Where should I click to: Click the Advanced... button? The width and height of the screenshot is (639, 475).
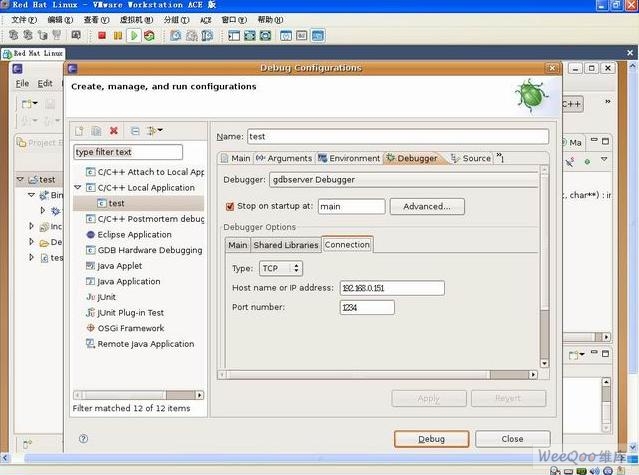[x=427, y=207]
